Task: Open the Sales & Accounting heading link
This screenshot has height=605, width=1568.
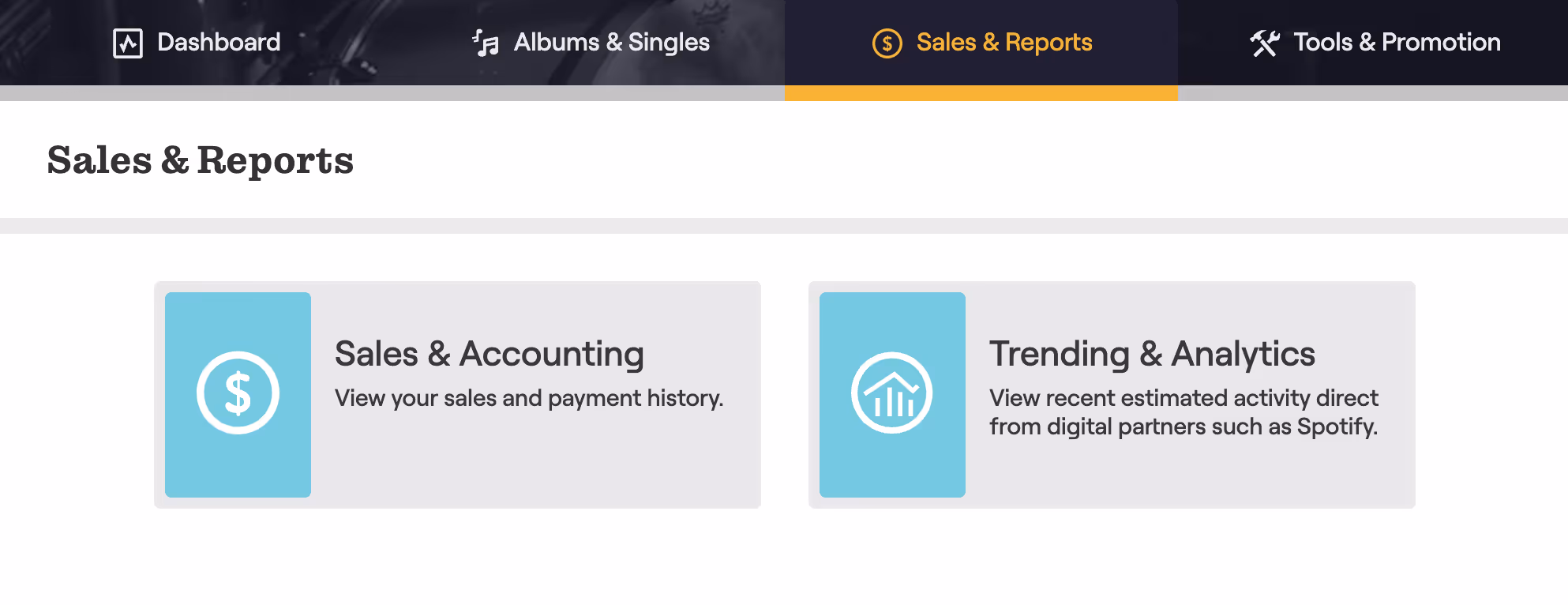Action: pyautogui.click(x=490, y=354)
